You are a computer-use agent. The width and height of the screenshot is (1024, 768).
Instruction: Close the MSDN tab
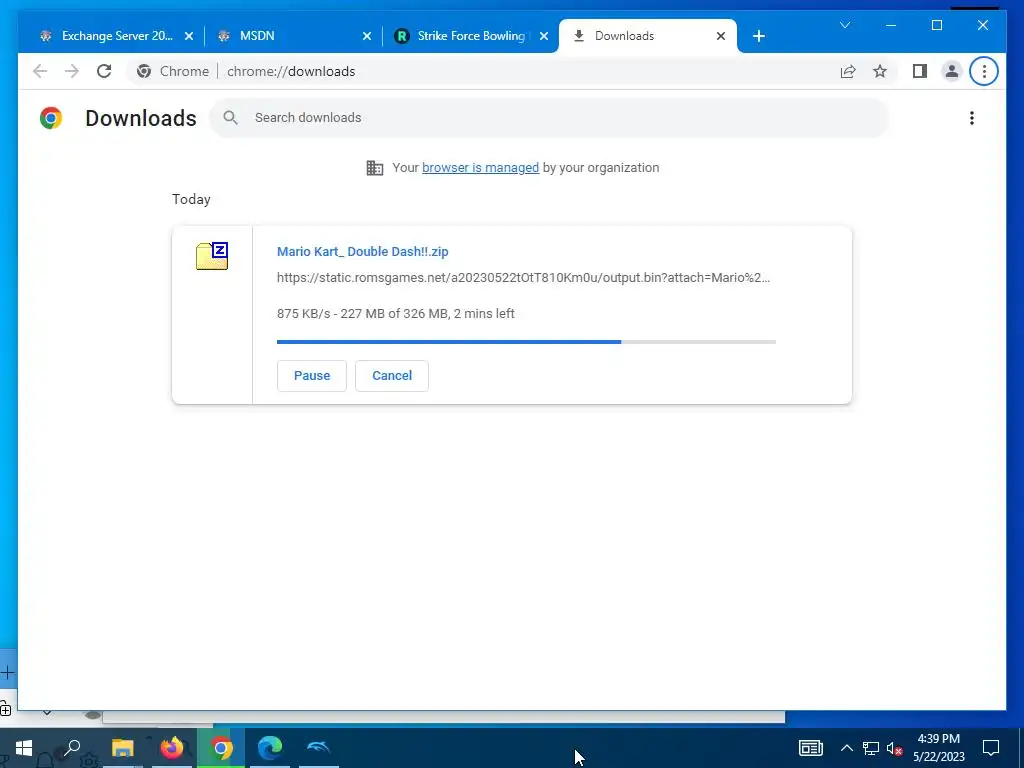(x=367, y=36)
